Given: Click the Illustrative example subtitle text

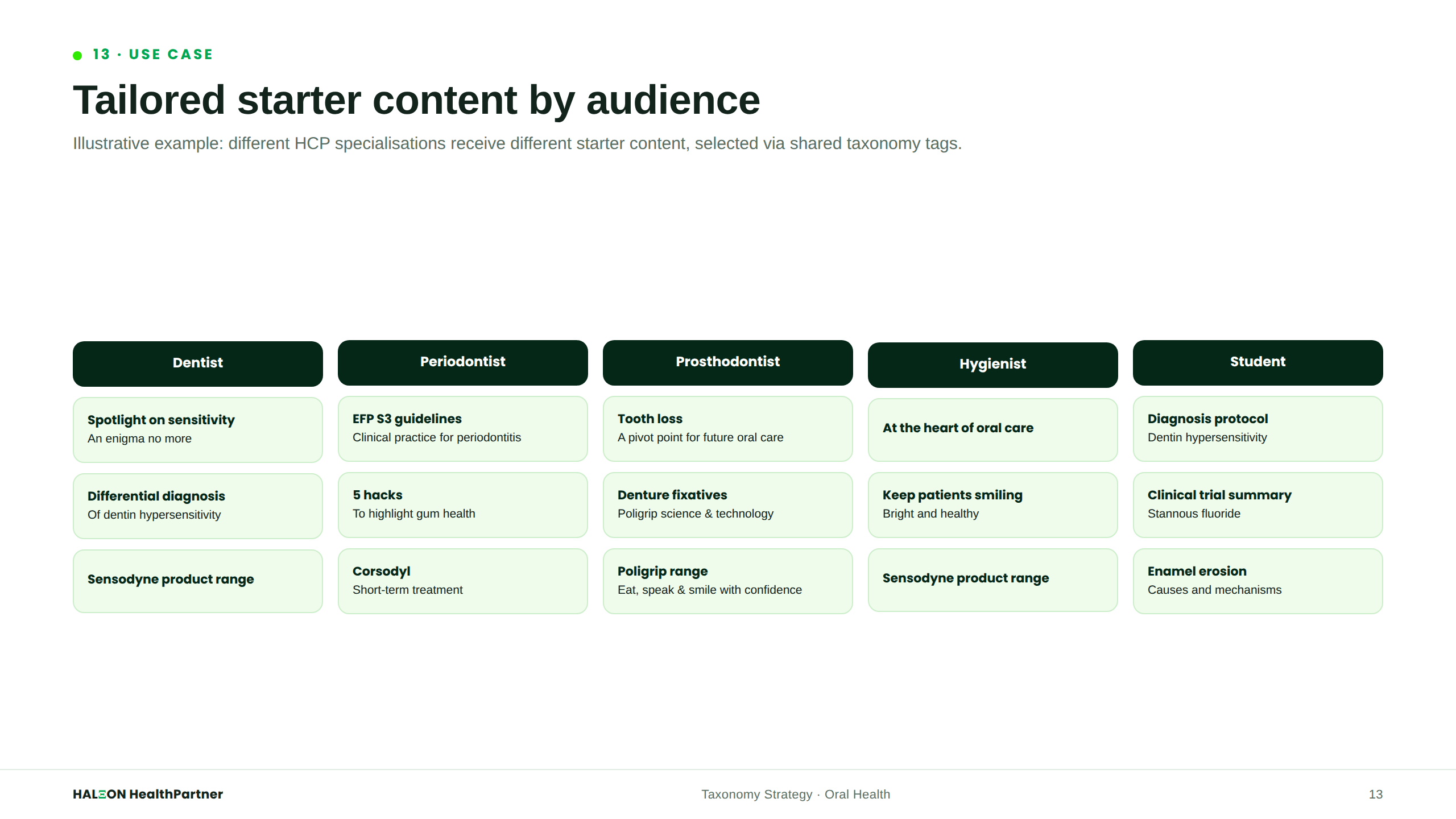Looking at the screenshot, I should pyautogui.click(x=517, y=143).
